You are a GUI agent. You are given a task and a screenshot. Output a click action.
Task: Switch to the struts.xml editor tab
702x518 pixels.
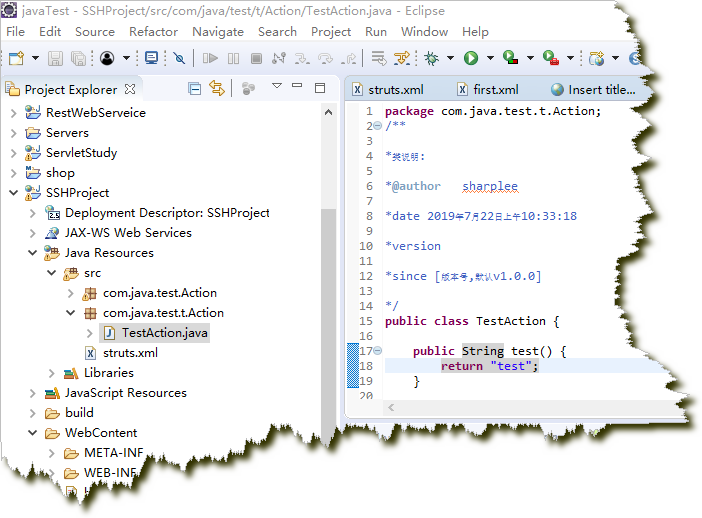pyautogui.click(x=396, y=89)
